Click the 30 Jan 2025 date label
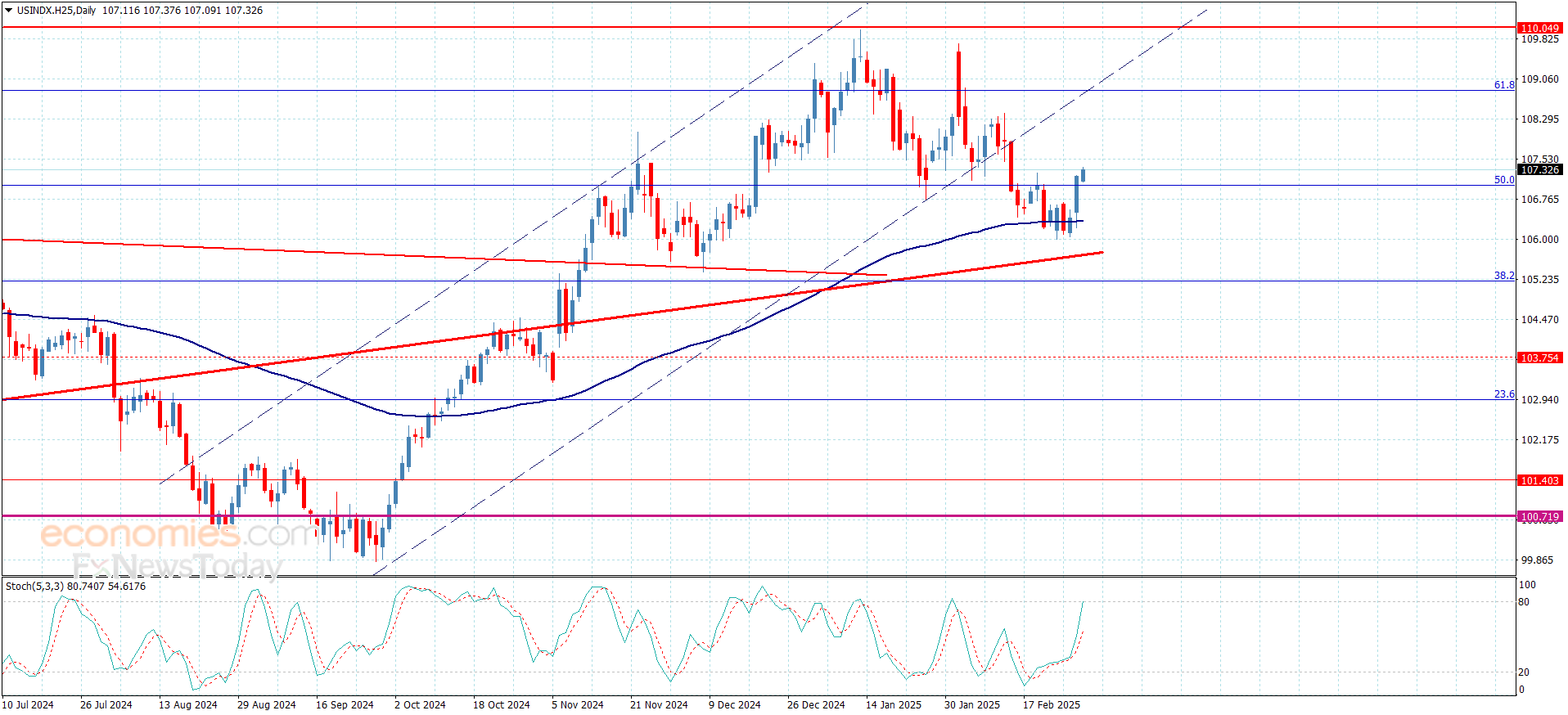Screen dimensions: 1568x715 point(972,704)
